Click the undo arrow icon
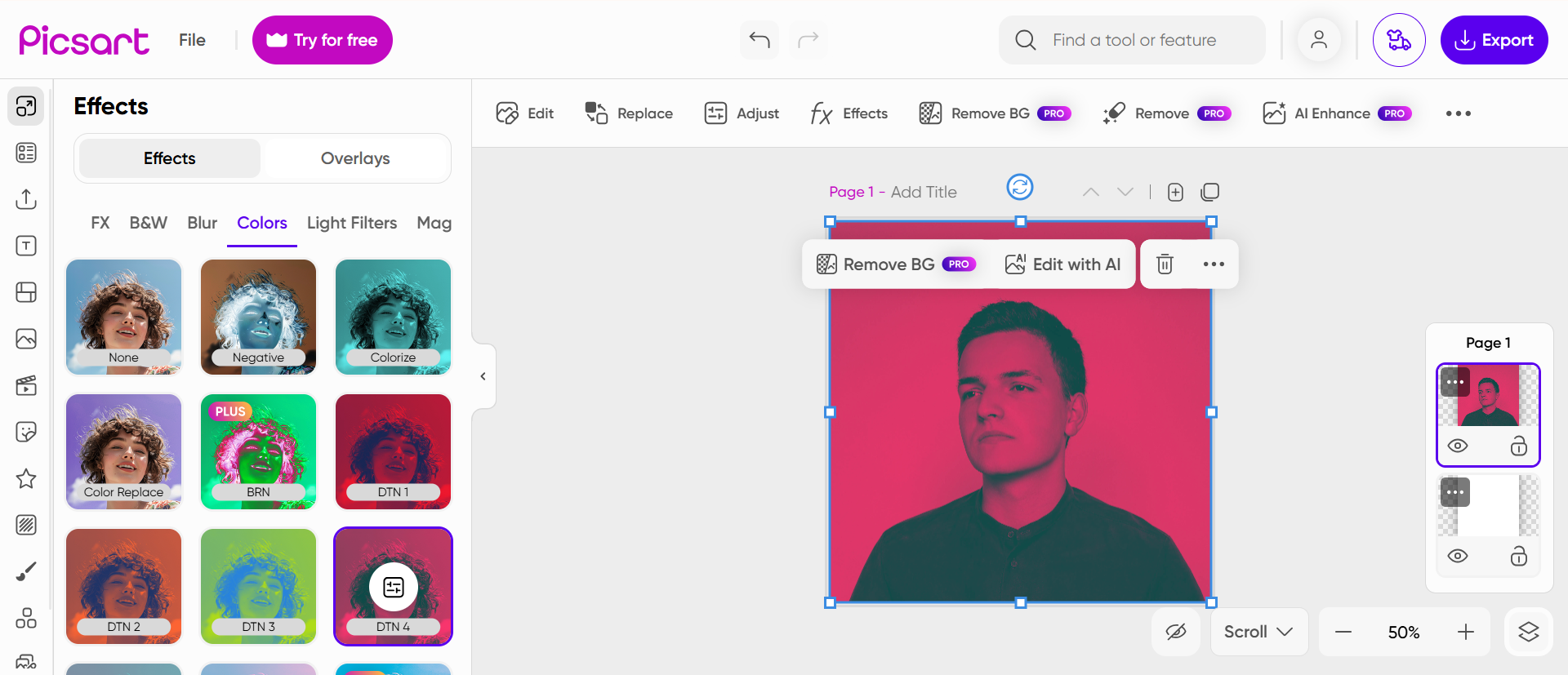Viewport: 1568px width, 675px height. (x=759, y=40)
